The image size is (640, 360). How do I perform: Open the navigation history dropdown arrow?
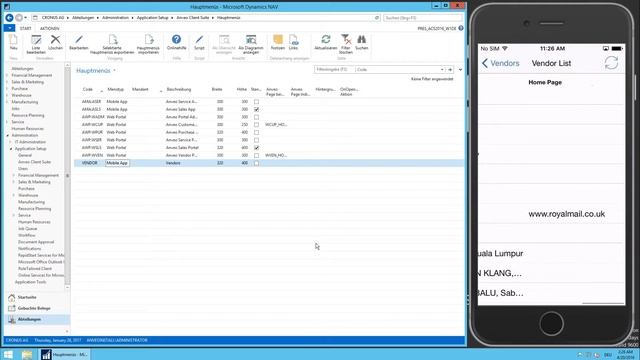coord(25,18)
